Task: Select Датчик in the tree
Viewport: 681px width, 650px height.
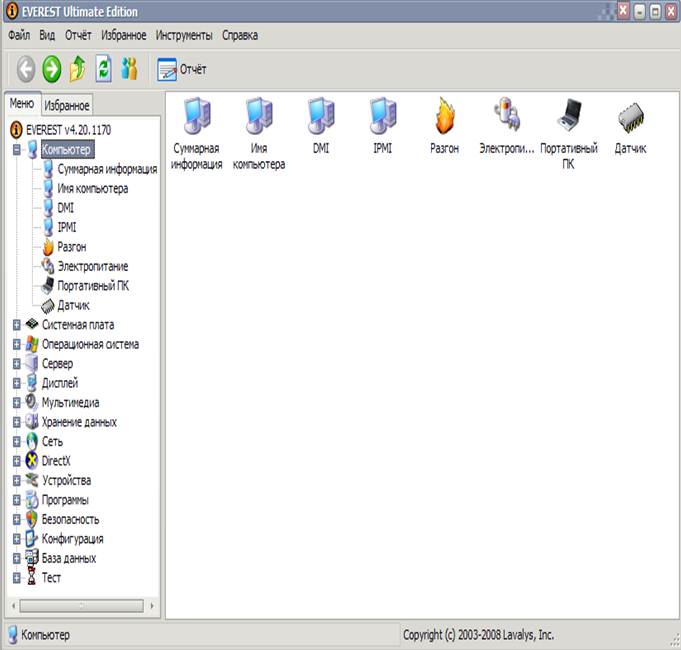Action: (x=73, y=305)
